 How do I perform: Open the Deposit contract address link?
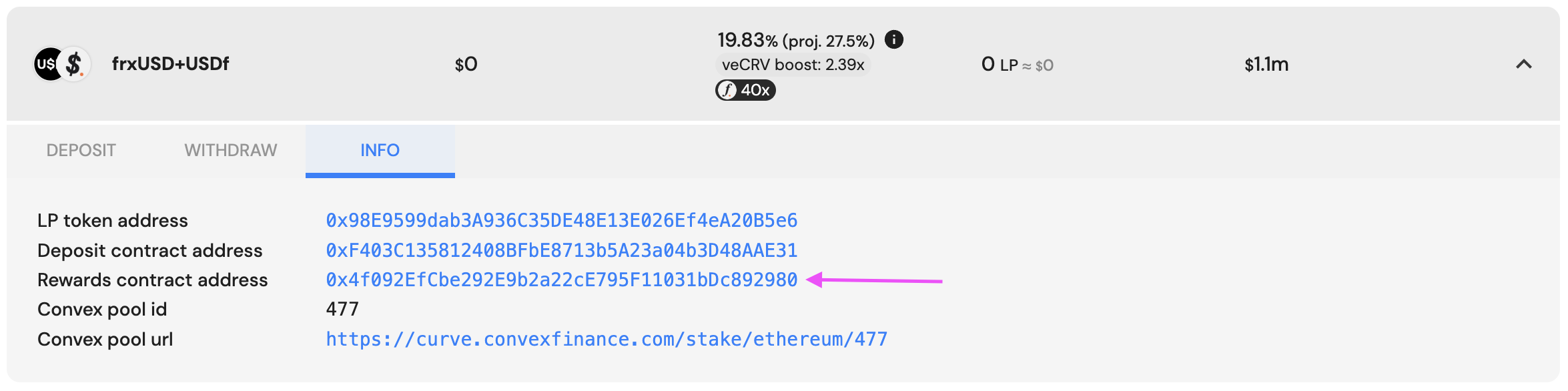pyautogui.click(x=561, y=250)
